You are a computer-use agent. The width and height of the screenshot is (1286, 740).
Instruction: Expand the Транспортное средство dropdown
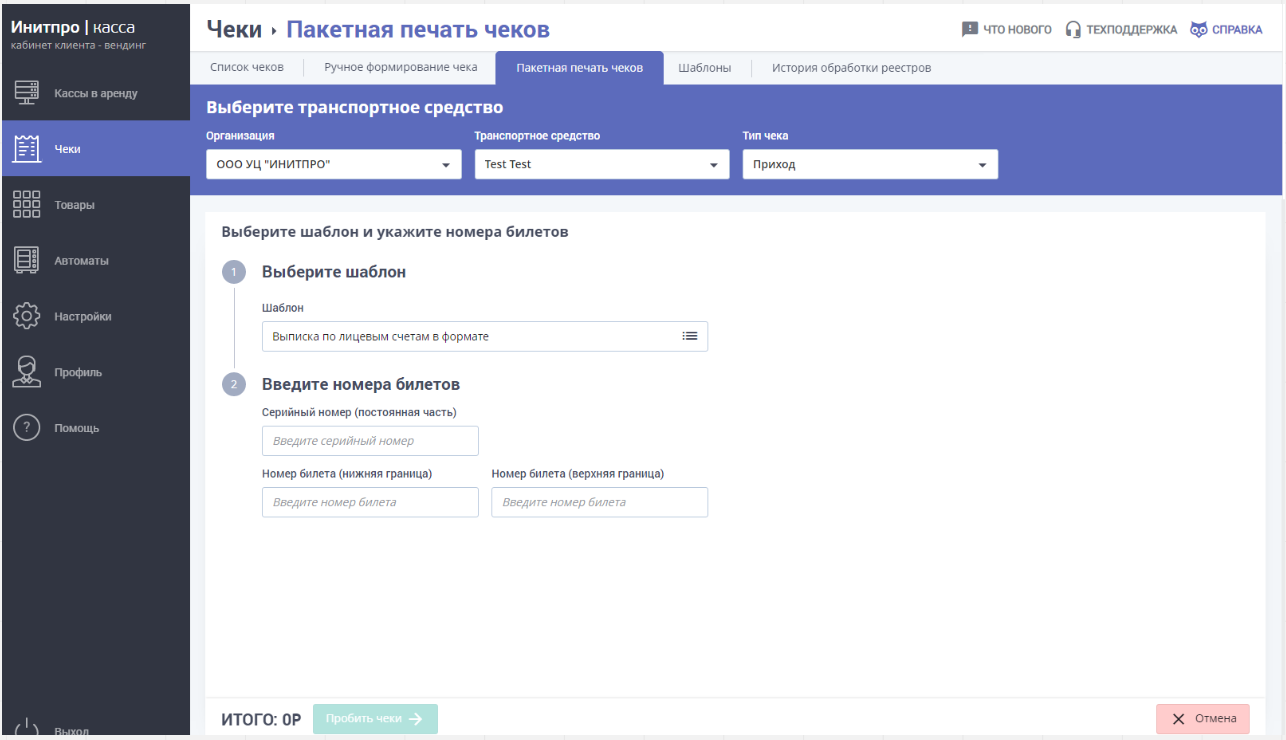point(602,164)
